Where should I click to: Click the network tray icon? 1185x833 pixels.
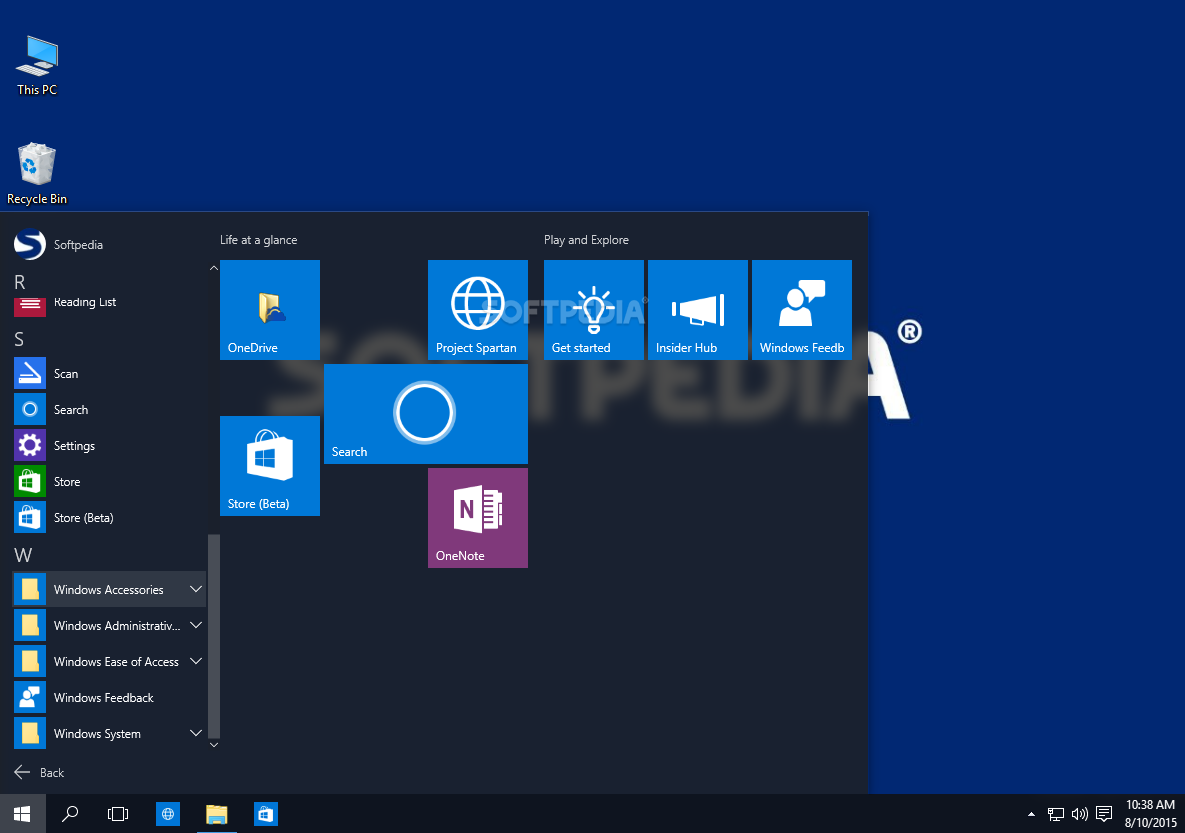click(1055, 814)
